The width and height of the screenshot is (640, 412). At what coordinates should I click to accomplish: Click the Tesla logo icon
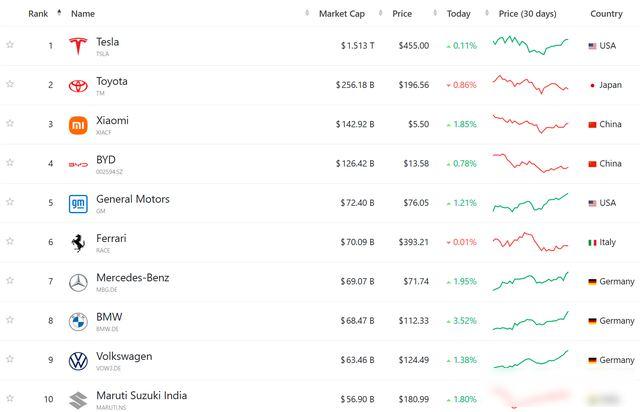pos(78,46)
